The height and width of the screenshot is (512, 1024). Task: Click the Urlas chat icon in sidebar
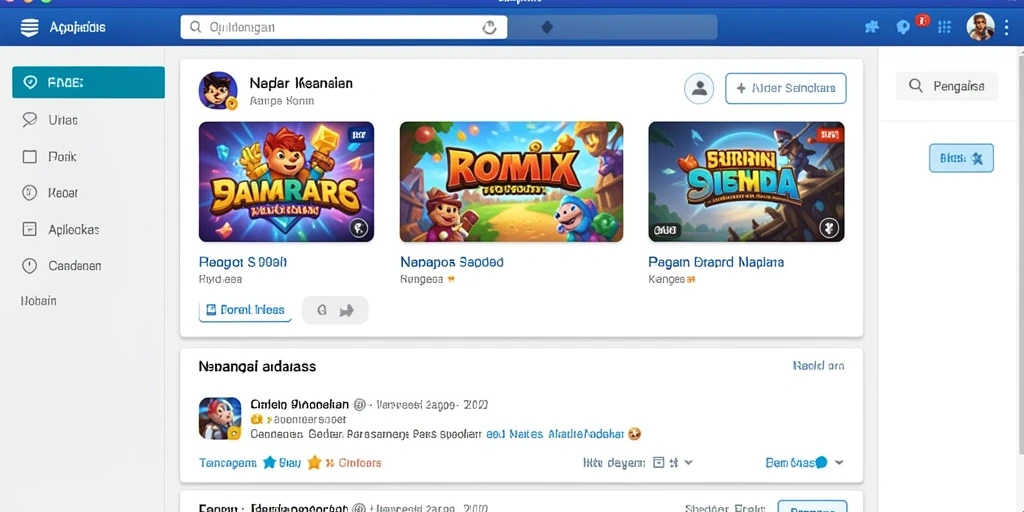pyautogui.click(x=29, y=120)
